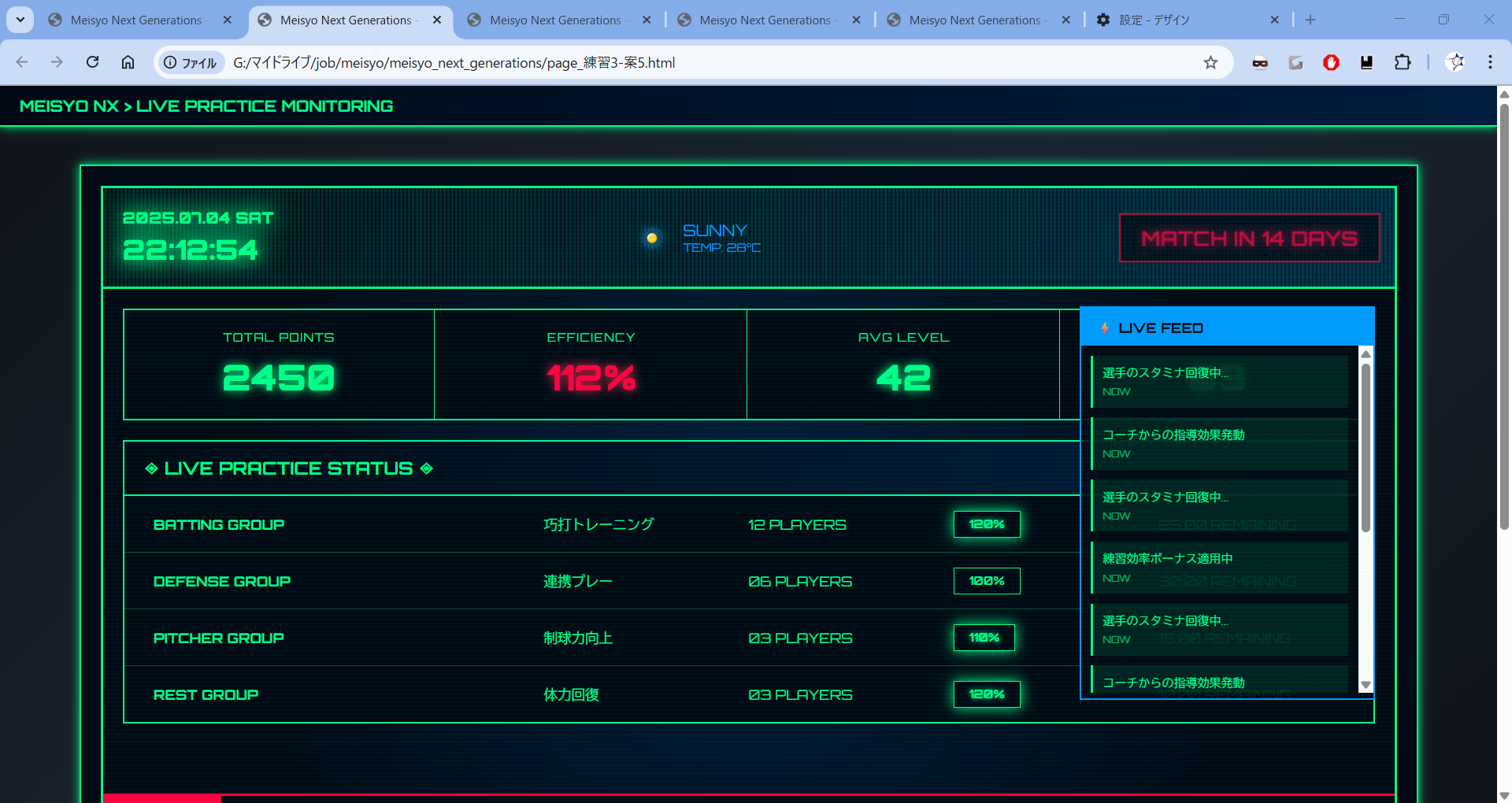Close the 設定 - デザイン tab
1512x803 pixels.
(x=1274, y=20)
